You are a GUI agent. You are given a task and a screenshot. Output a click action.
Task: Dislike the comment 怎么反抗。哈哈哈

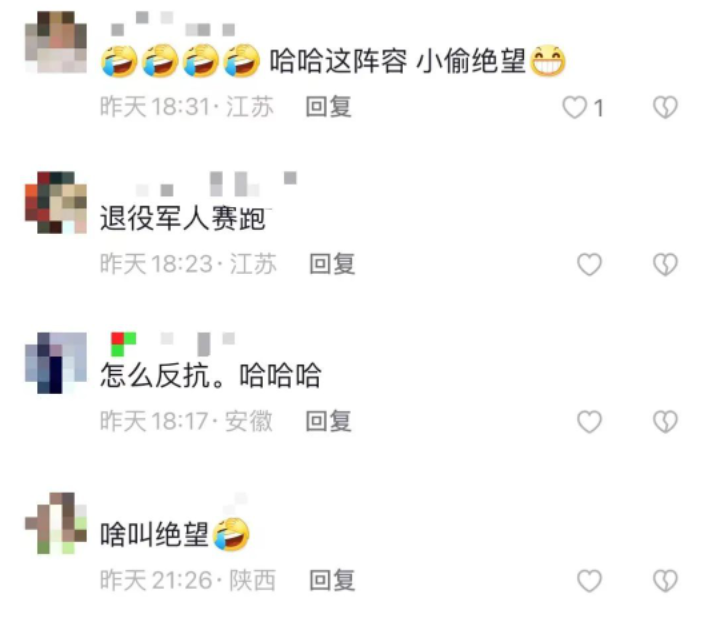[x=666, y=421]
